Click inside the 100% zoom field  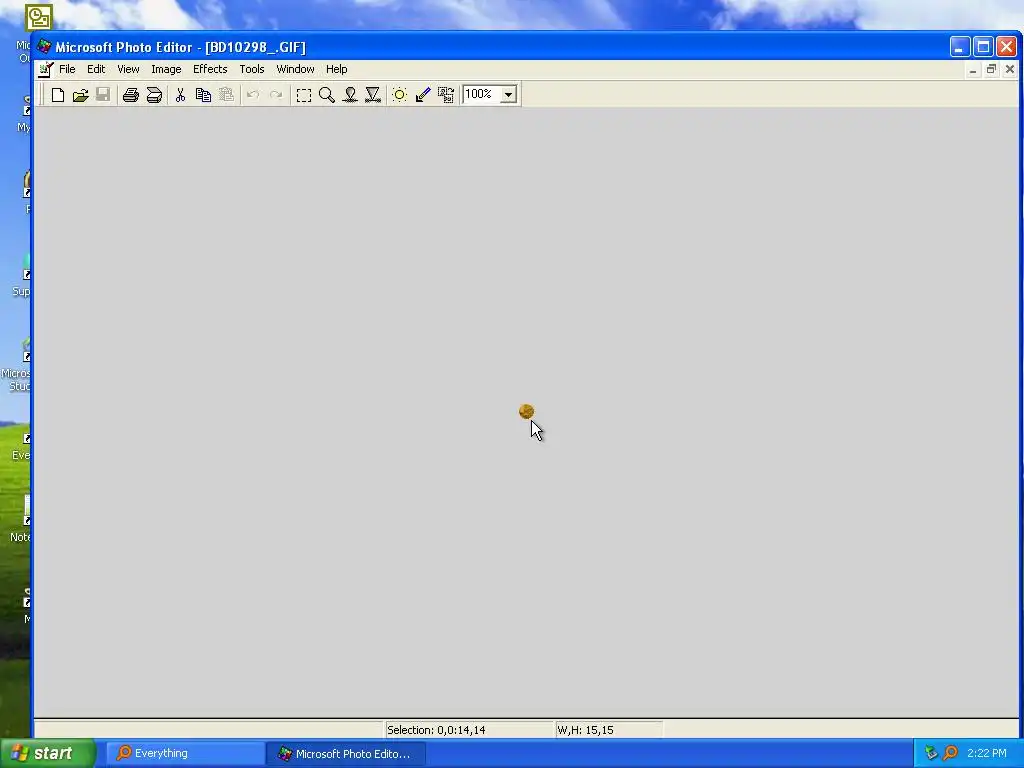click(481, 94)
